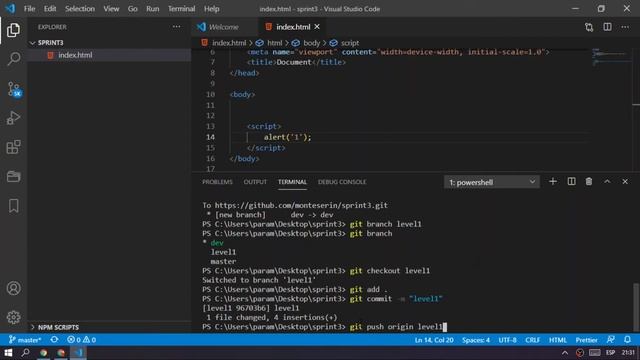Synchronize changes via status bar sync icon

(54, 340)
